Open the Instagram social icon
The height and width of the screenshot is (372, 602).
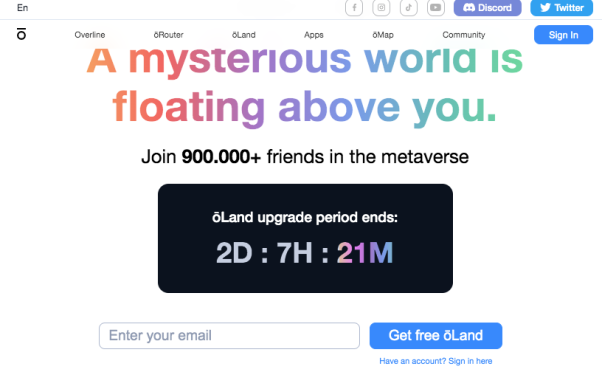381,7
